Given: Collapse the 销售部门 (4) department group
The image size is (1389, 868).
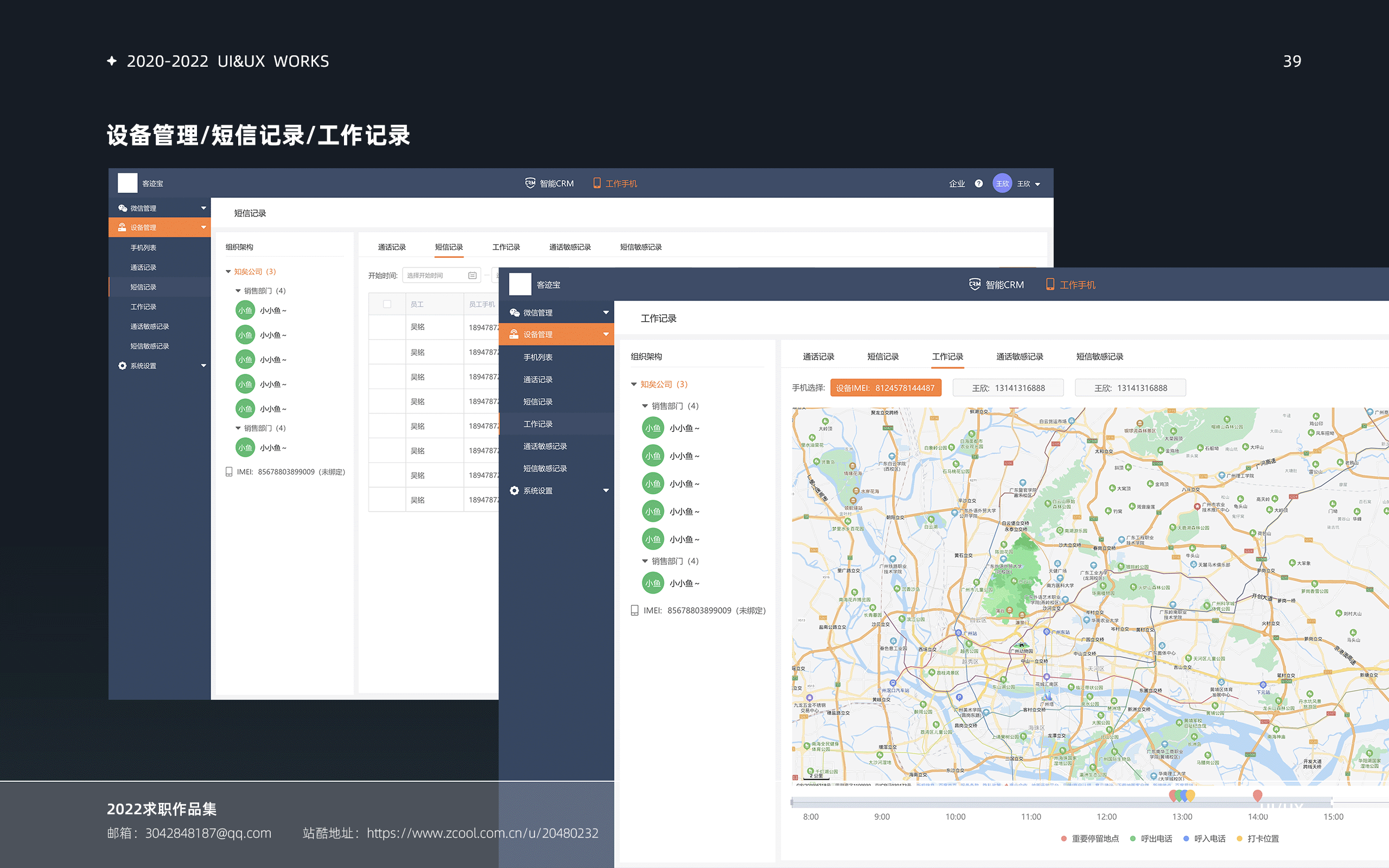Looking at the screenshot, I should coord(645,406).
